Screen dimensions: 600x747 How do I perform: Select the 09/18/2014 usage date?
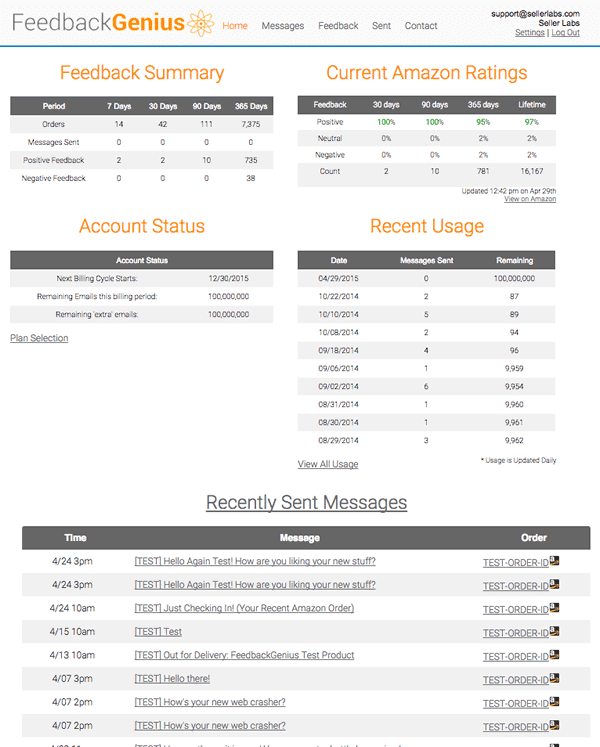pos(338,350)
